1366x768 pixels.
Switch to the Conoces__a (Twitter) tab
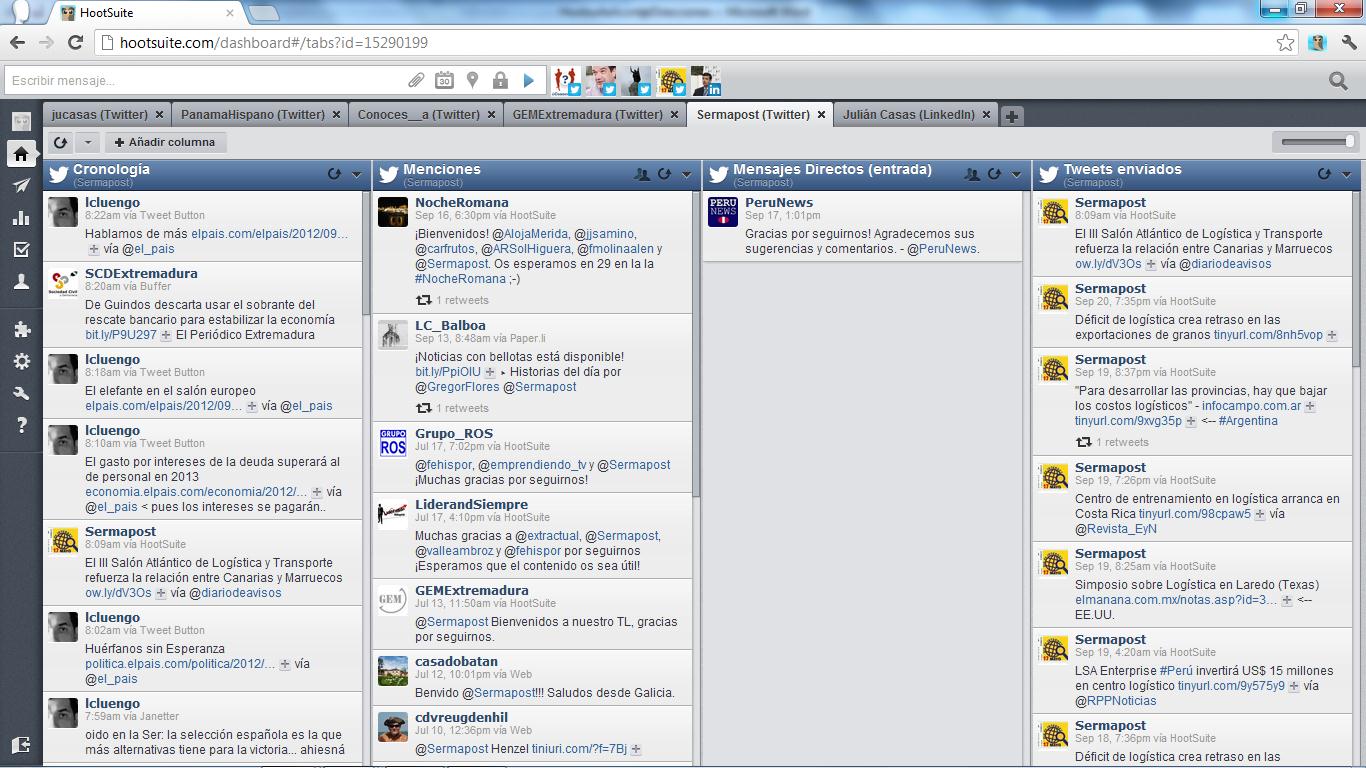click(x=419, y=115)
